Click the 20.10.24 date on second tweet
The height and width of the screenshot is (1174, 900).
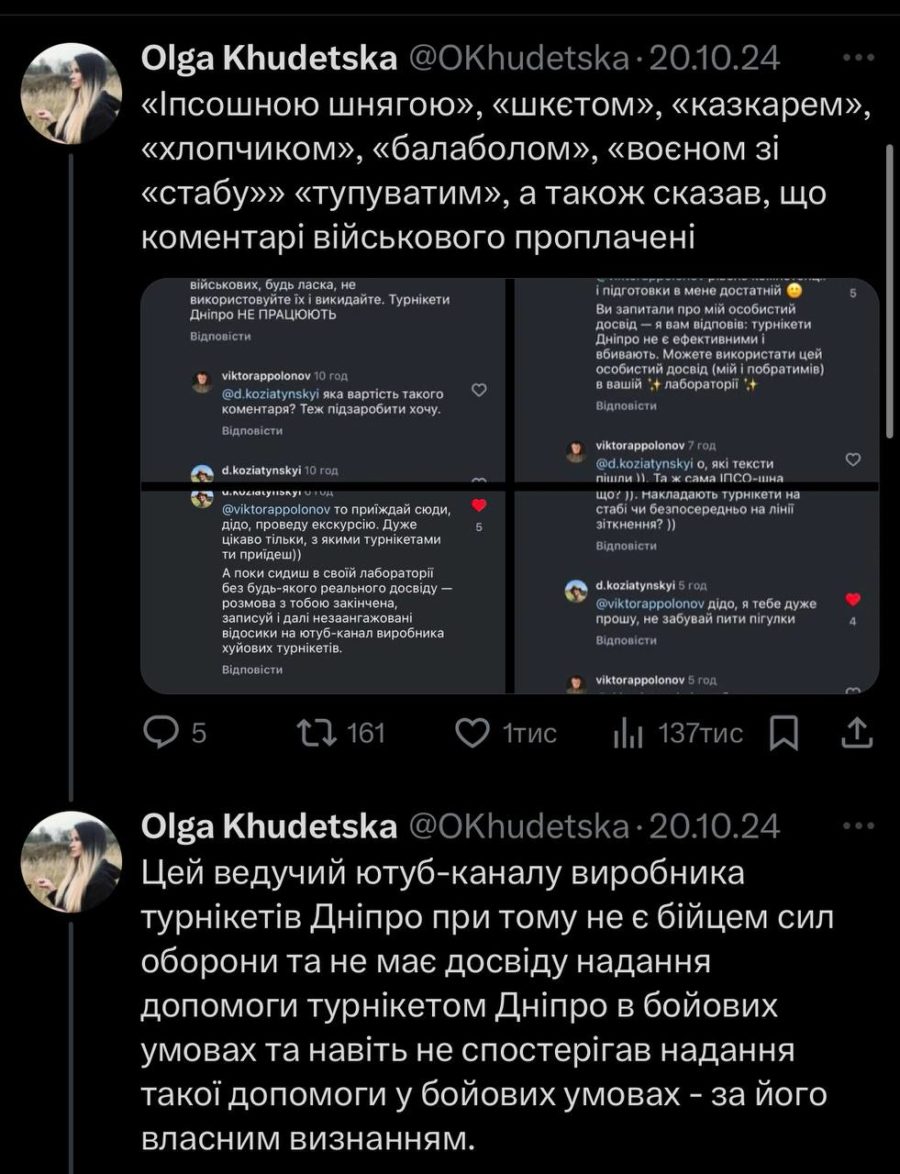[714, 827]
